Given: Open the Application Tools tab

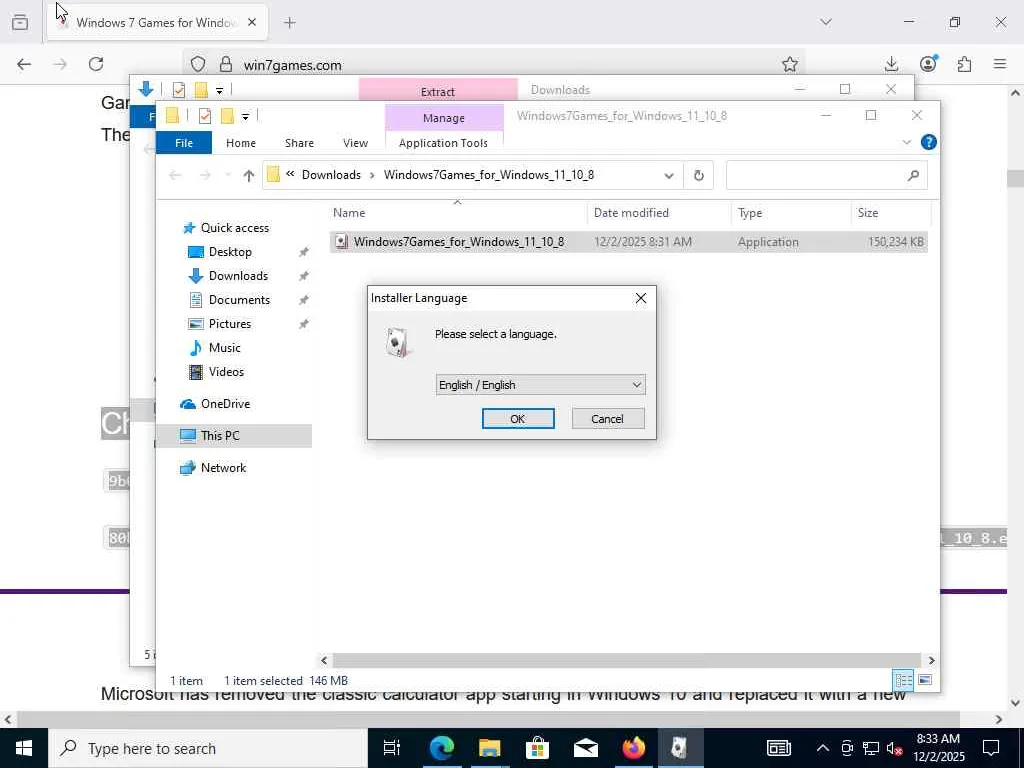Looking at the screenshot, I should [x=443, y=142].
